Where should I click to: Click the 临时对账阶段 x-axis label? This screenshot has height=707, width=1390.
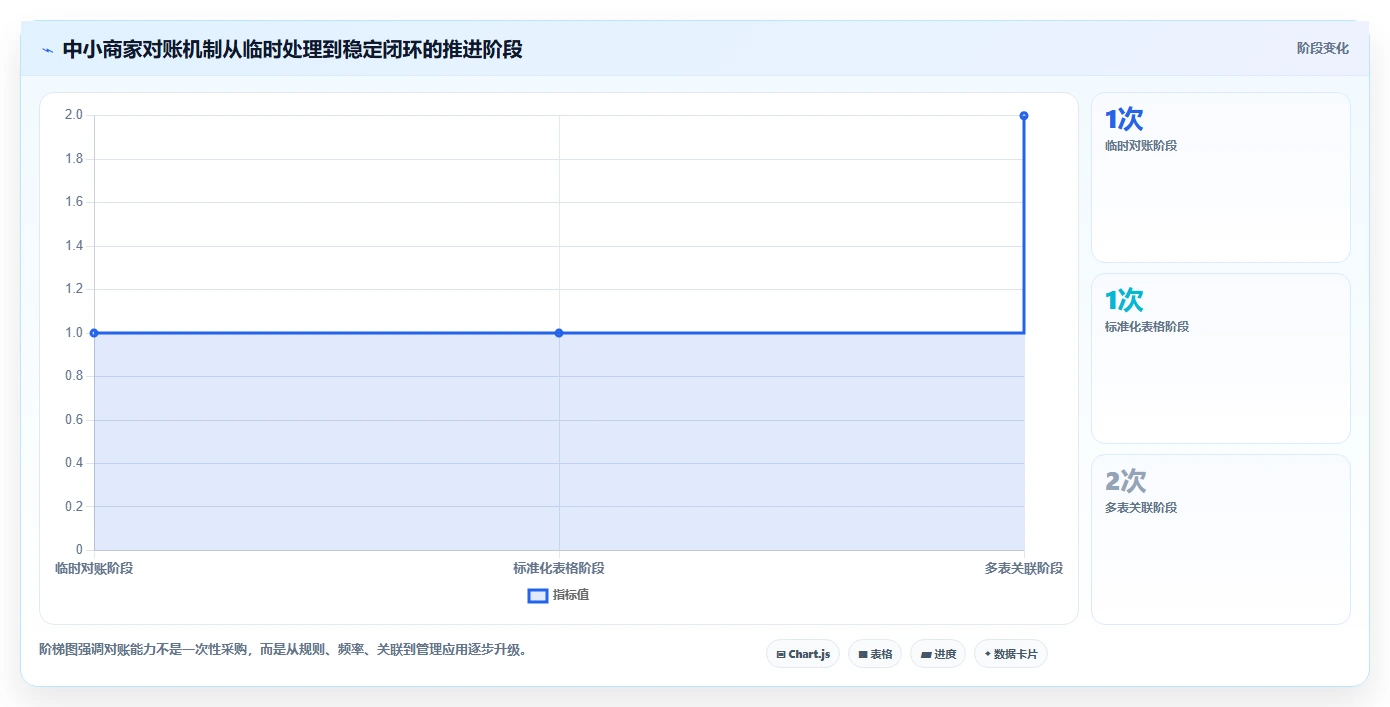pyautogui.click(x=94, y=568)
